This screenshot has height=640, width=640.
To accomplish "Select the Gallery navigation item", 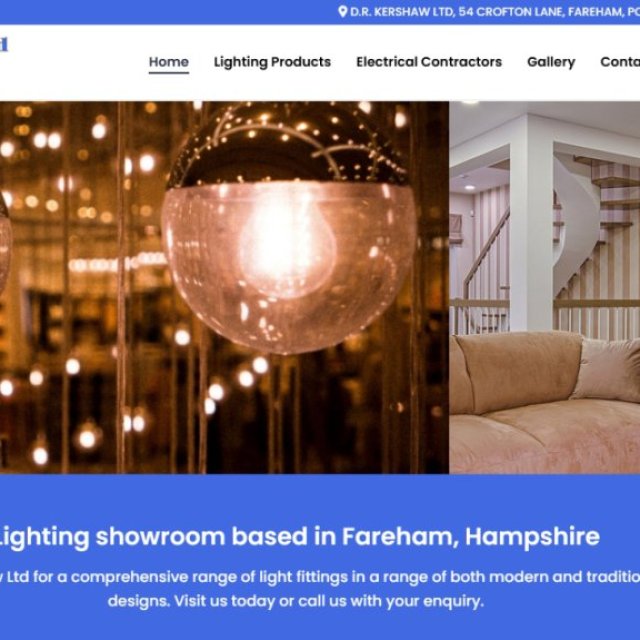I will pyautogui.click(x=551, y=62).
